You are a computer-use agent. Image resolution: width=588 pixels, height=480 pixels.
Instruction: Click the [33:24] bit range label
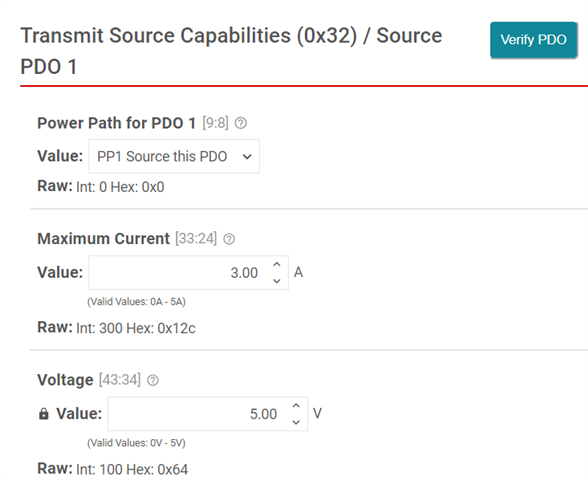[x=196, y=238]
